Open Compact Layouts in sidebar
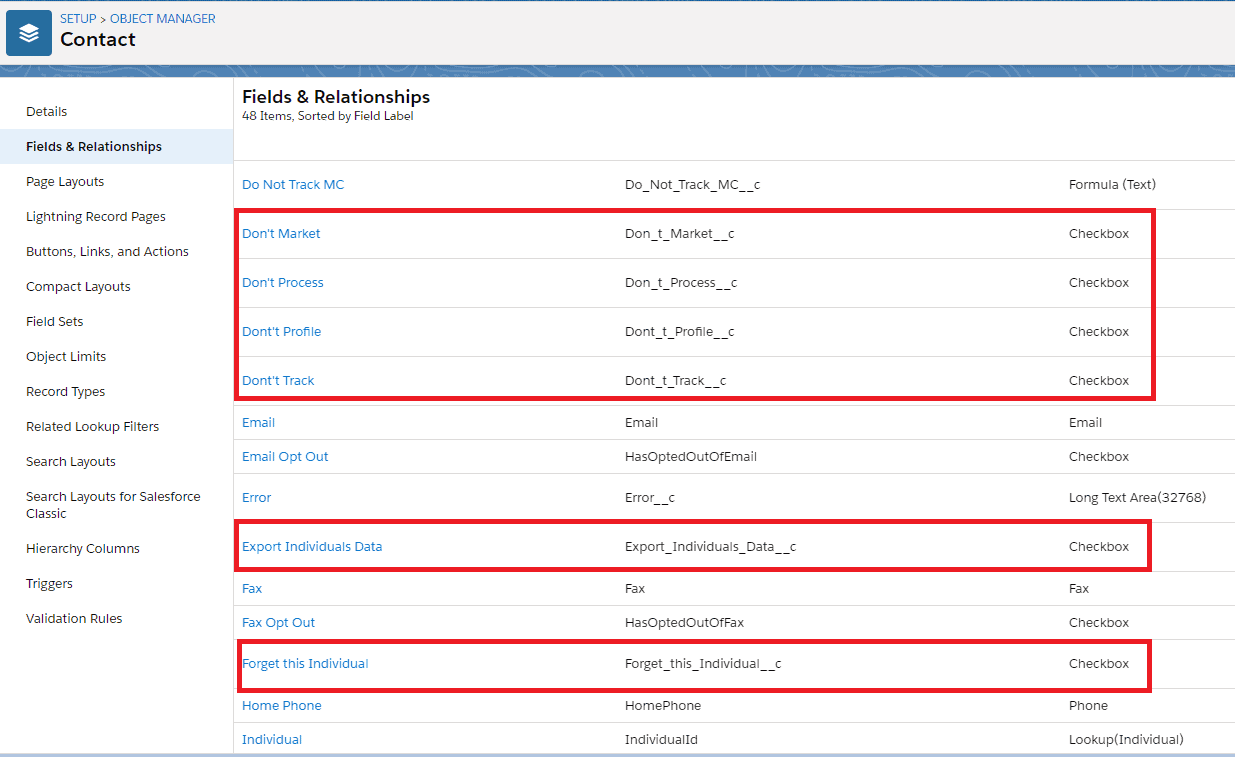Image resolution: width=1235 pixels, height=757 pixels. point(78,287)
